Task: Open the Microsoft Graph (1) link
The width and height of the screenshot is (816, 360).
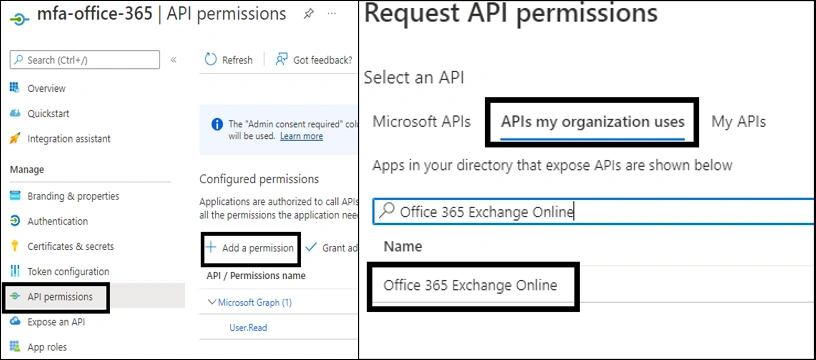Action: [254, 302]
